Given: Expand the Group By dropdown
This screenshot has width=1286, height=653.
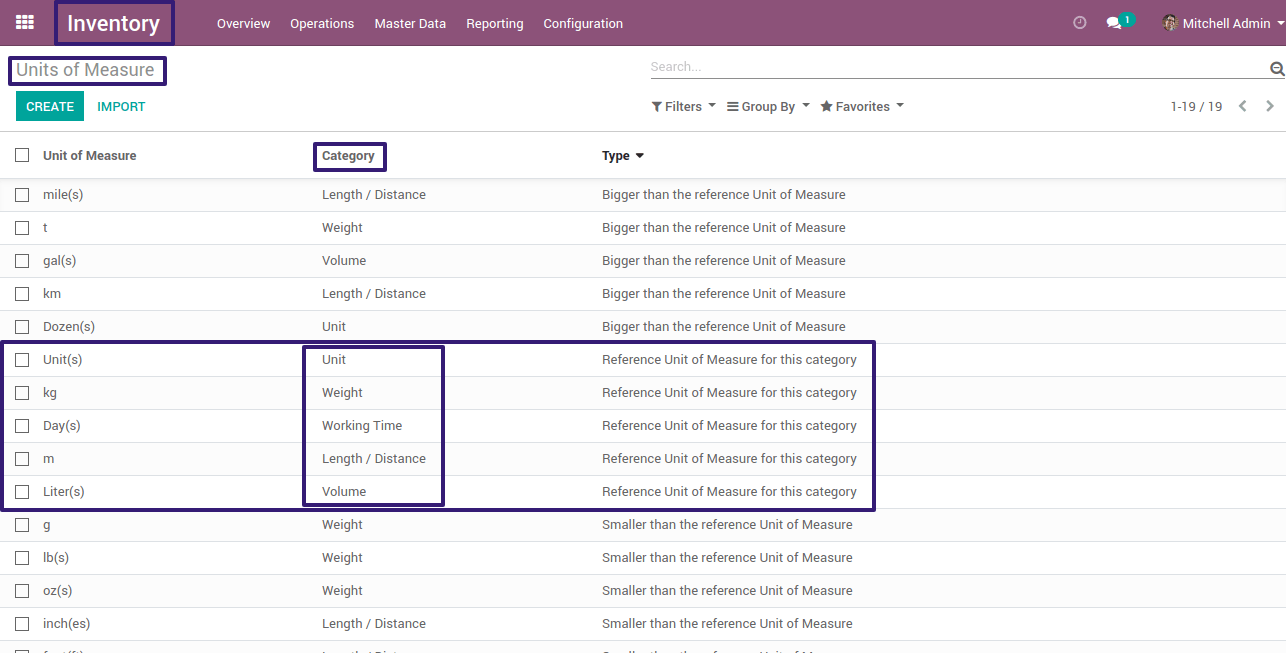Looking at the screenshot, I should pyautogui.click(x=768, y=106).
